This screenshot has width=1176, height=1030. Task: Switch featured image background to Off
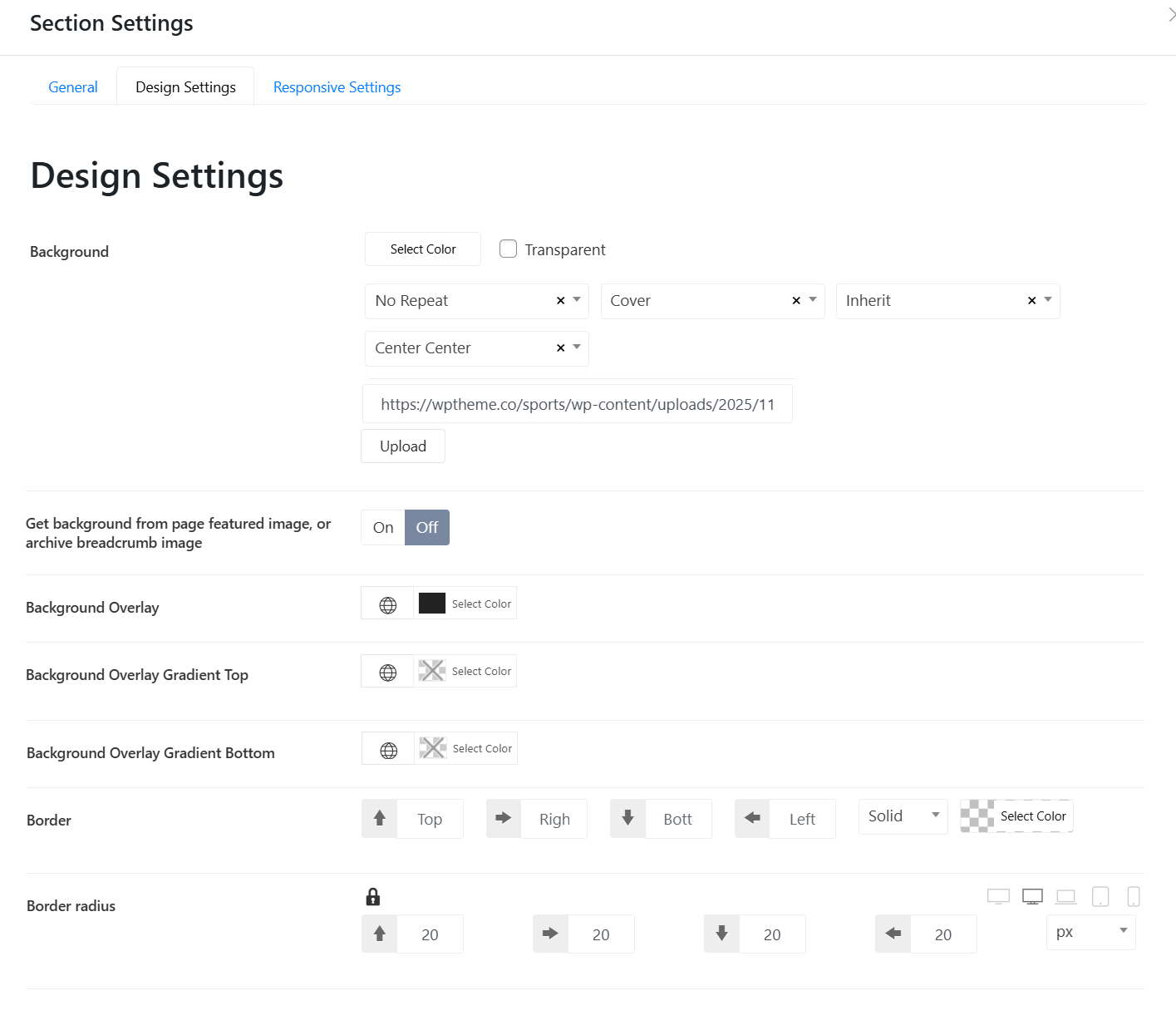click(427, 528)
